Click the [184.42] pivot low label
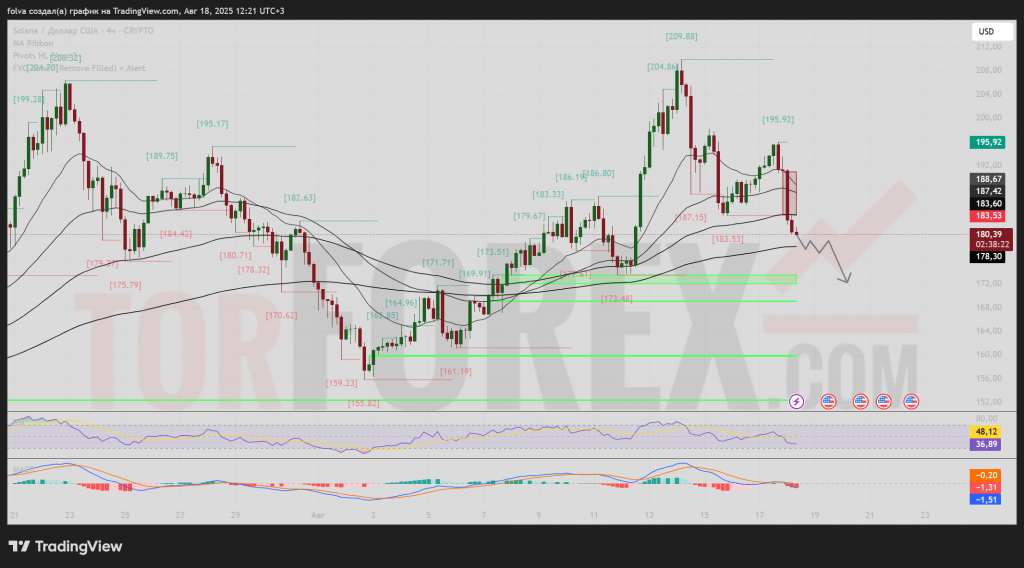Screen dimensions: 1024x568 coord(176,234)
